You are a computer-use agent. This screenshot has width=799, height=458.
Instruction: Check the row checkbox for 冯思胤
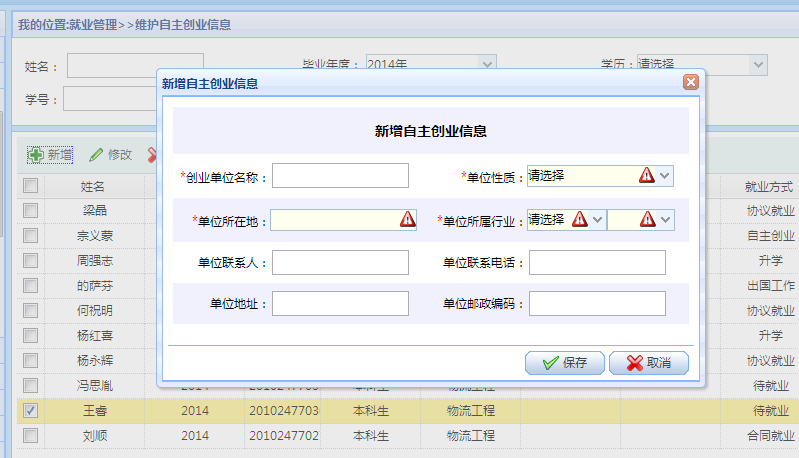point(31,385)
